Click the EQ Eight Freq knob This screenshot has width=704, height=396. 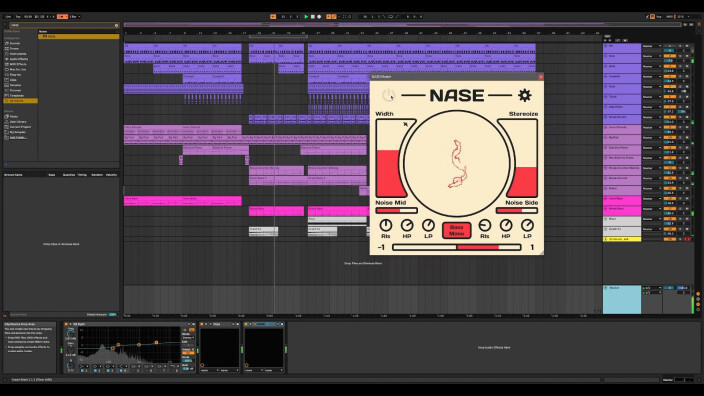tap(70, 334)
